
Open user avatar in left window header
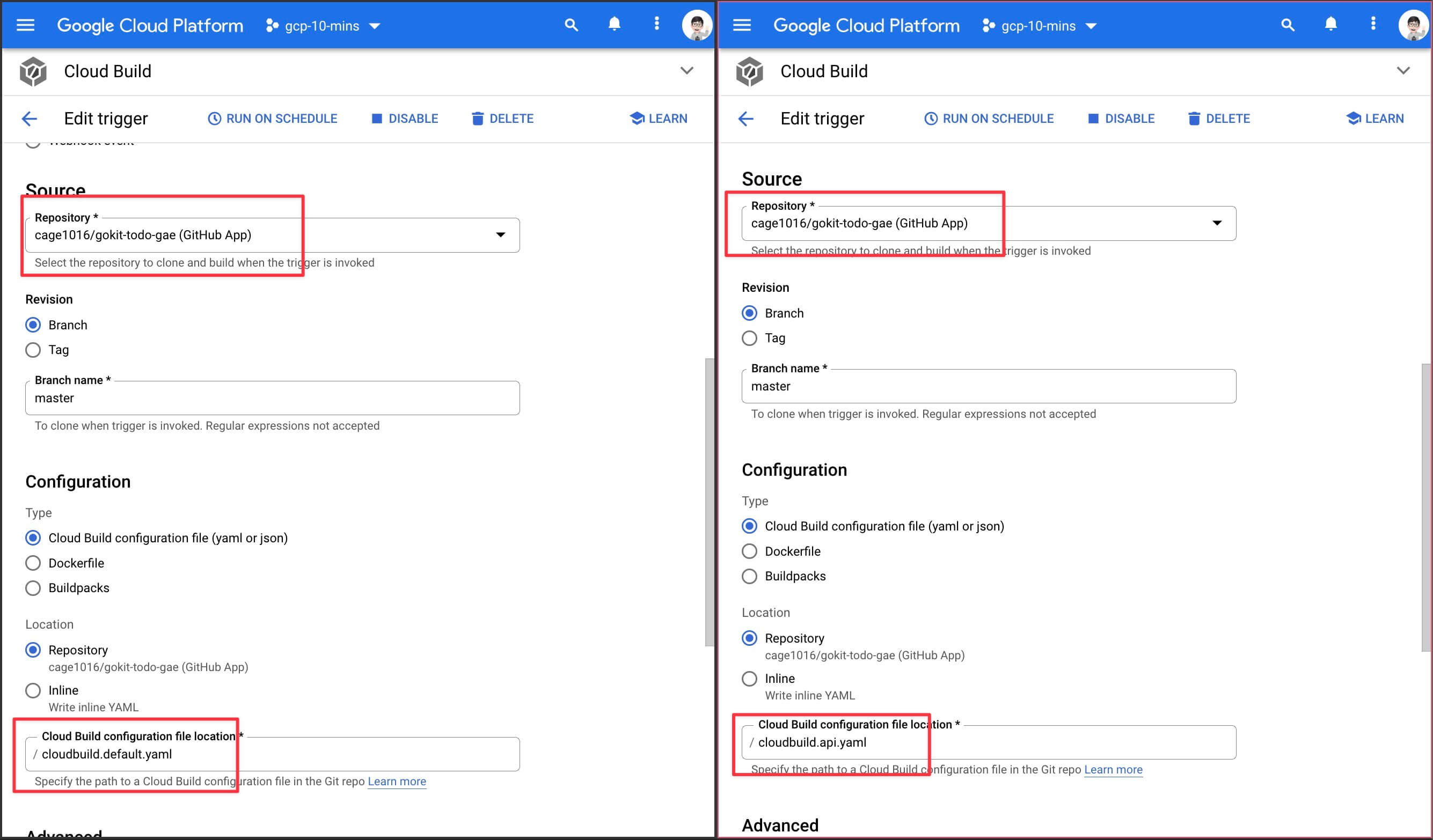coord(697,25)
